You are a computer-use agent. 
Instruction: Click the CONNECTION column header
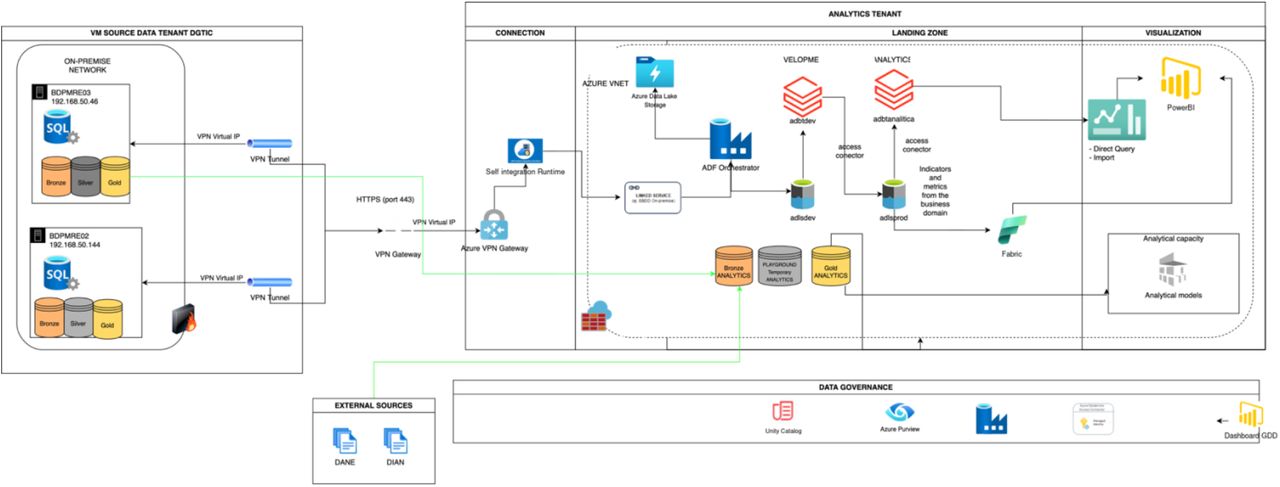(x=519, y=33)
